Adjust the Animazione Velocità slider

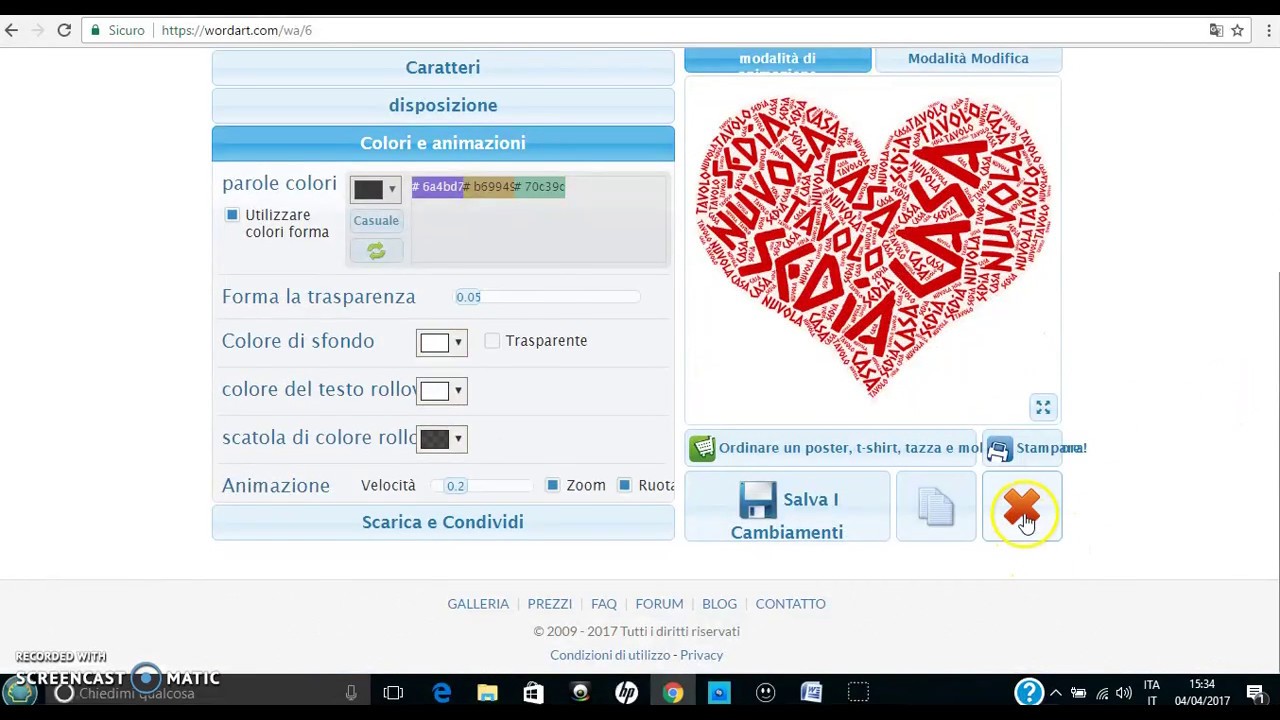482,486
